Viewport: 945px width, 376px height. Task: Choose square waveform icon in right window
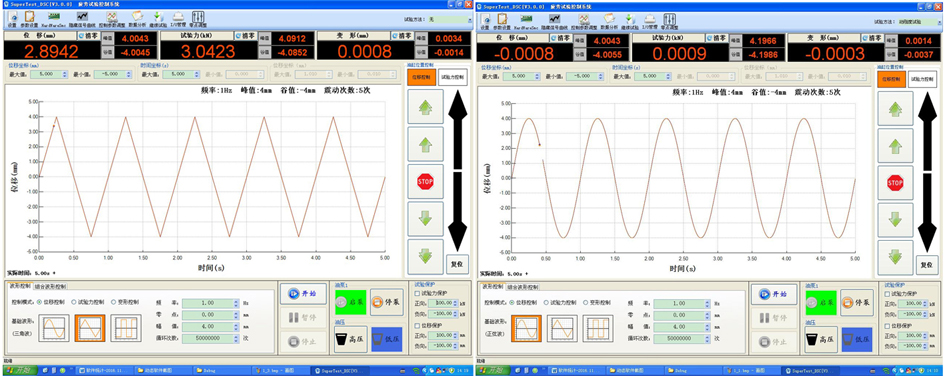(598, 328)
